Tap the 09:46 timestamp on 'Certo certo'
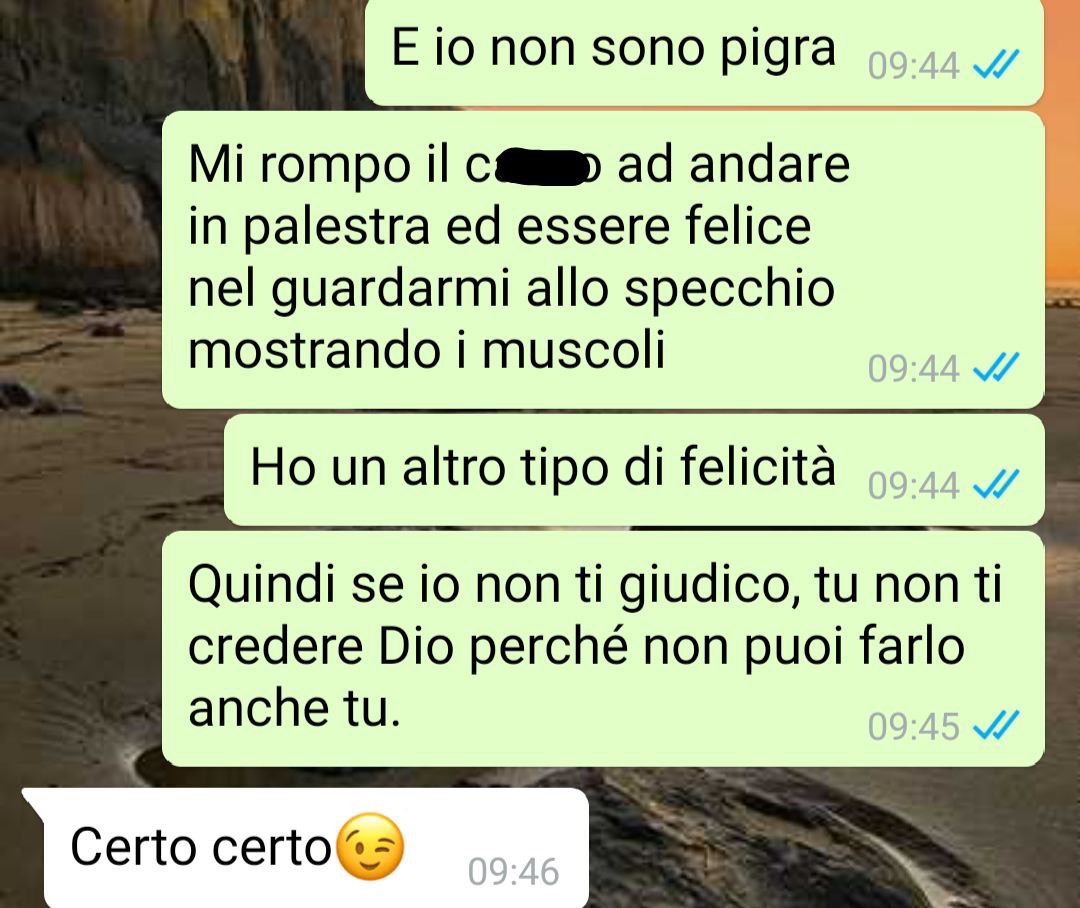The image size is (1080, 908). pos(513,871)
